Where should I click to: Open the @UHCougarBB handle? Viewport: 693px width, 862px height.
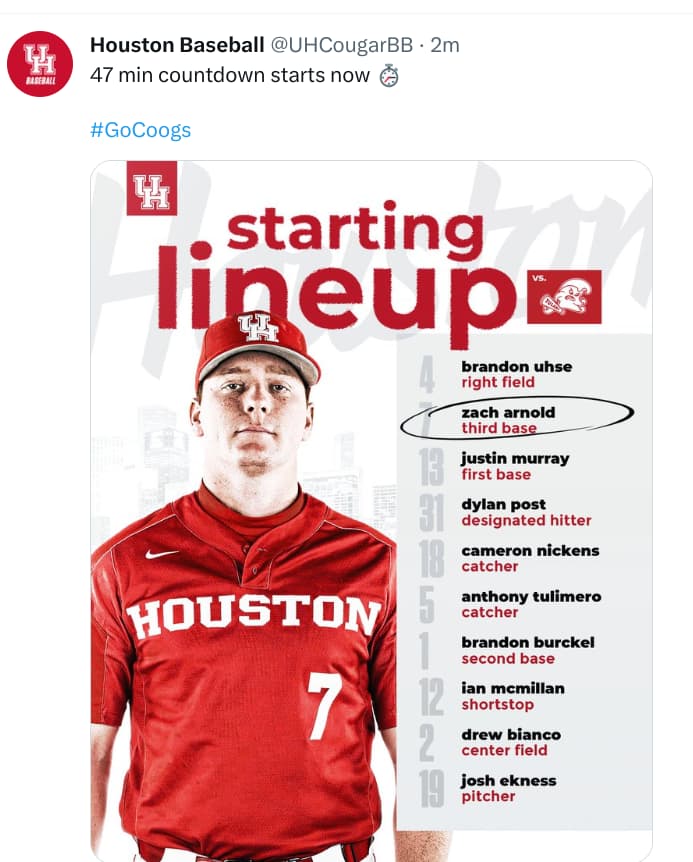tap(341, 45)
